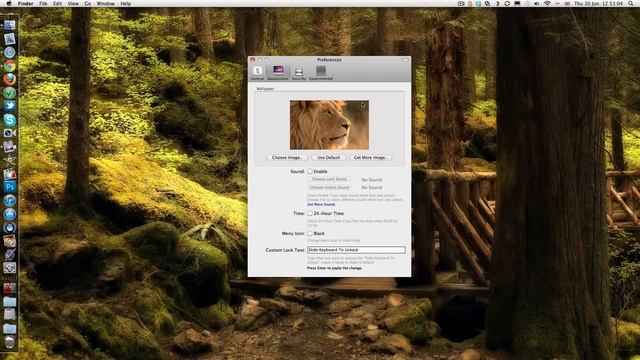Click the menu bar date and time
This screenshot has width=640, height=360.
point(598,3)
